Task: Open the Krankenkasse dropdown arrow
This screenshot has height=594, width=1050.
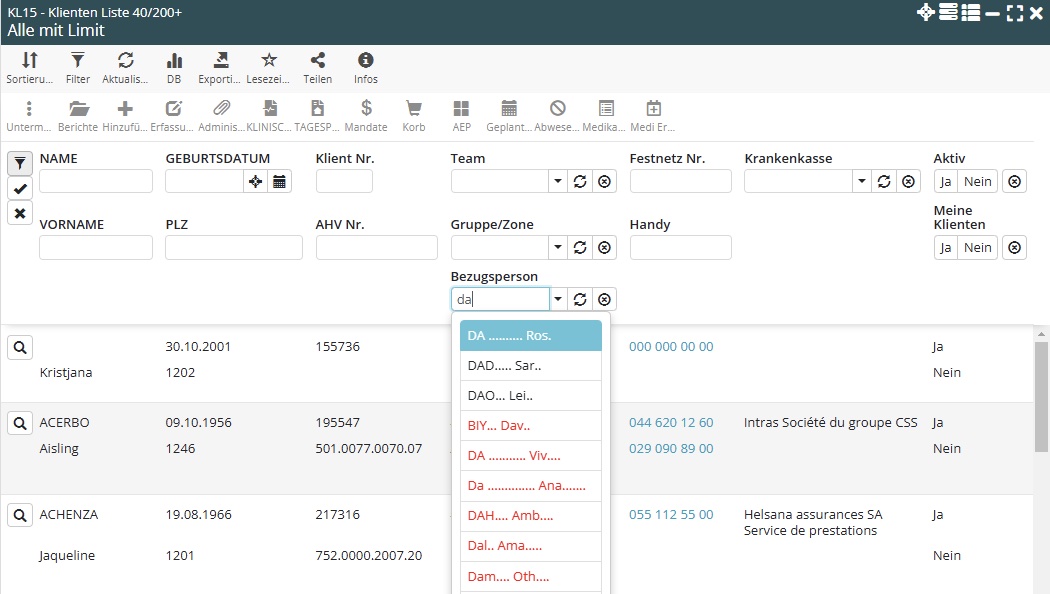Action: point(862,181)
